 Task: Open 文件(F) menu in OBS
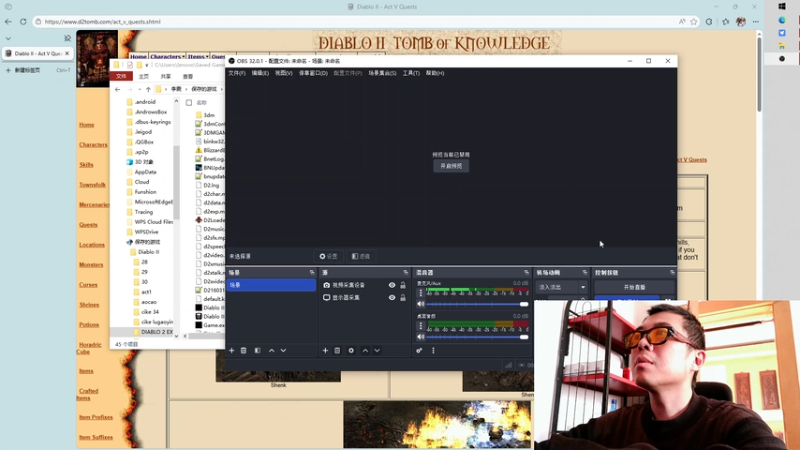point(237,73)
